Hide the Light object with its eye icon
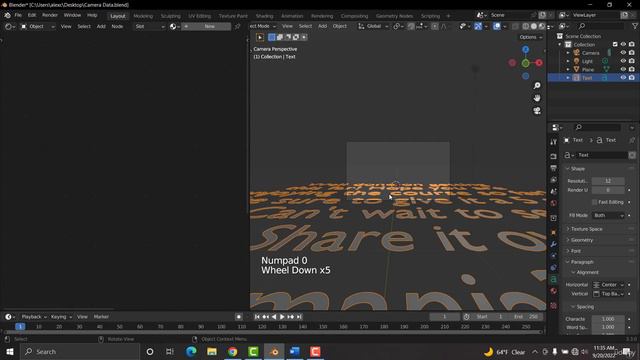 623,61
